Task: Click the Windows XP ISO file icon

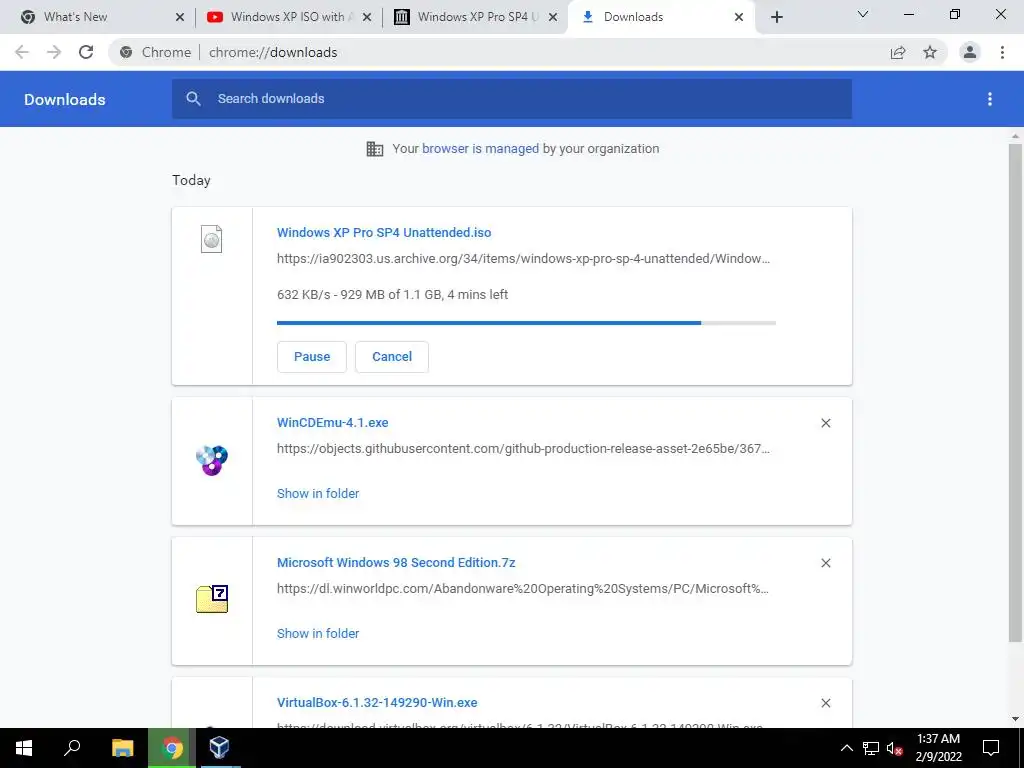Action: pyautogui.click(x=212, y=239)
